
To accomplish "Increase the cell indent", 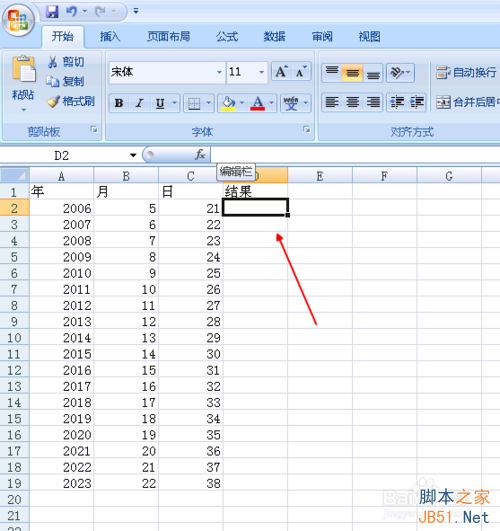I will 416,102.
